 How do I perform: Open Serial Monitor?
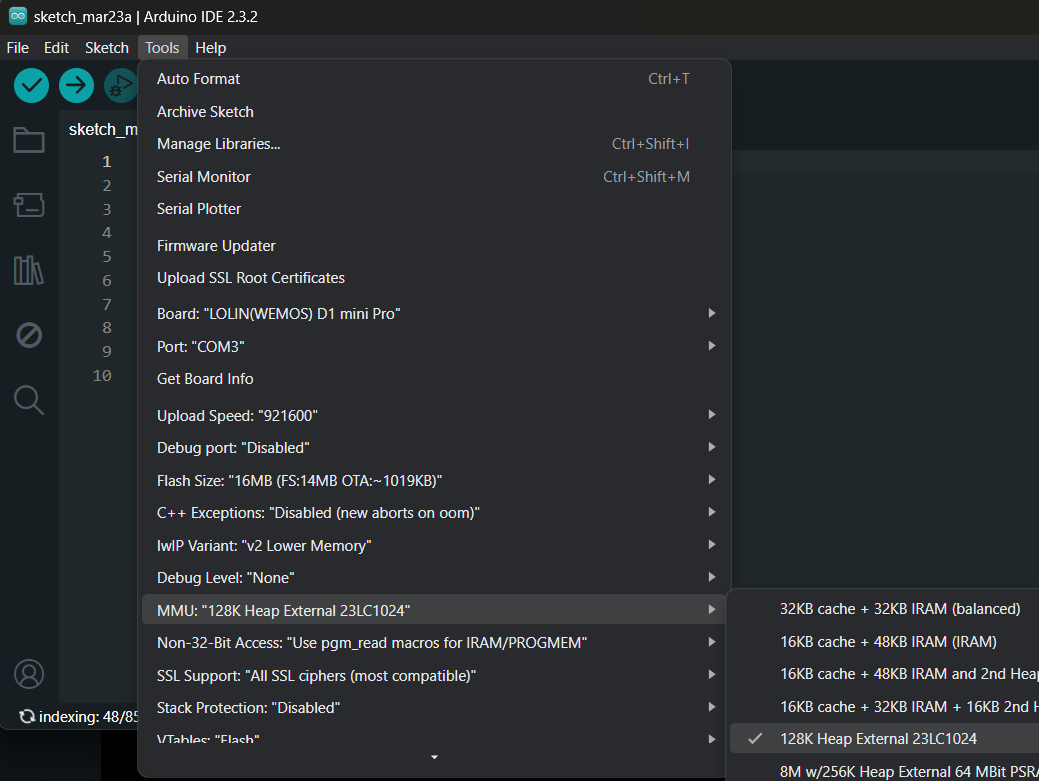[434, 177]
